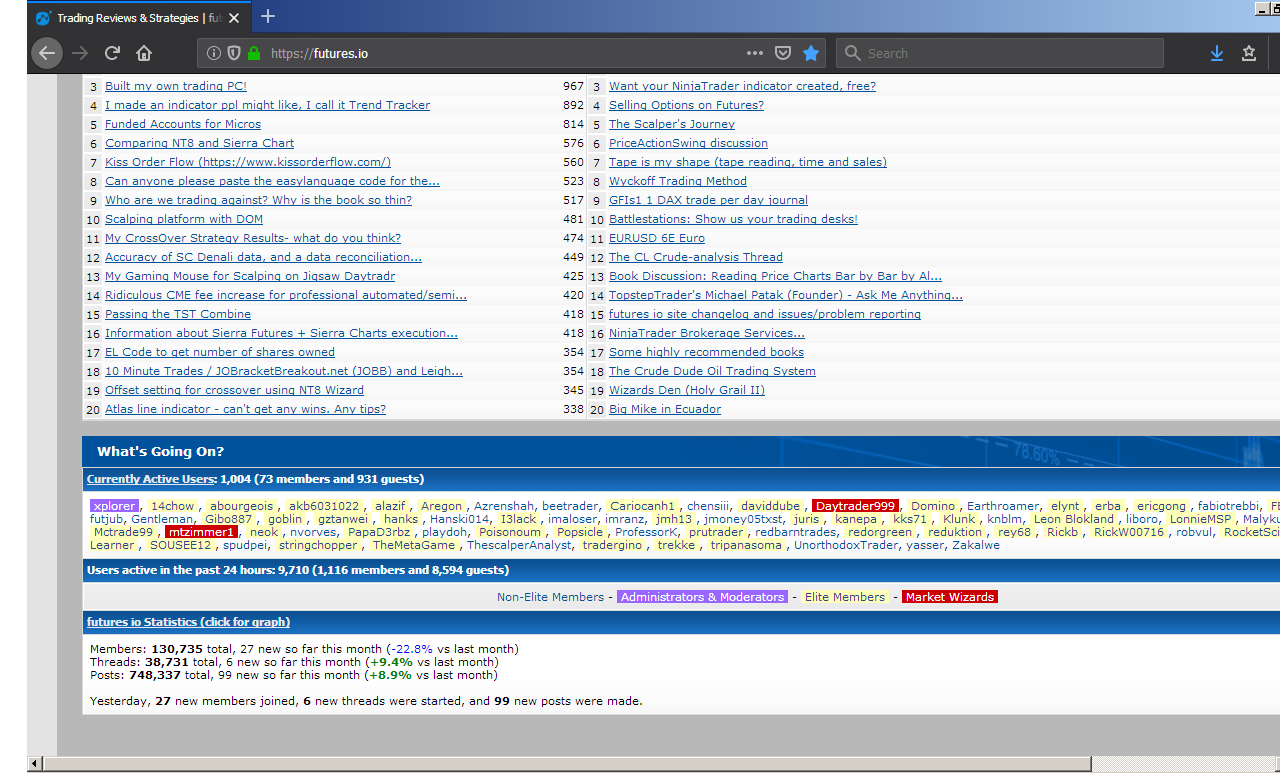1280x773 pixels.
Task: Focus the browser Search field
Action: (1000, 53)
